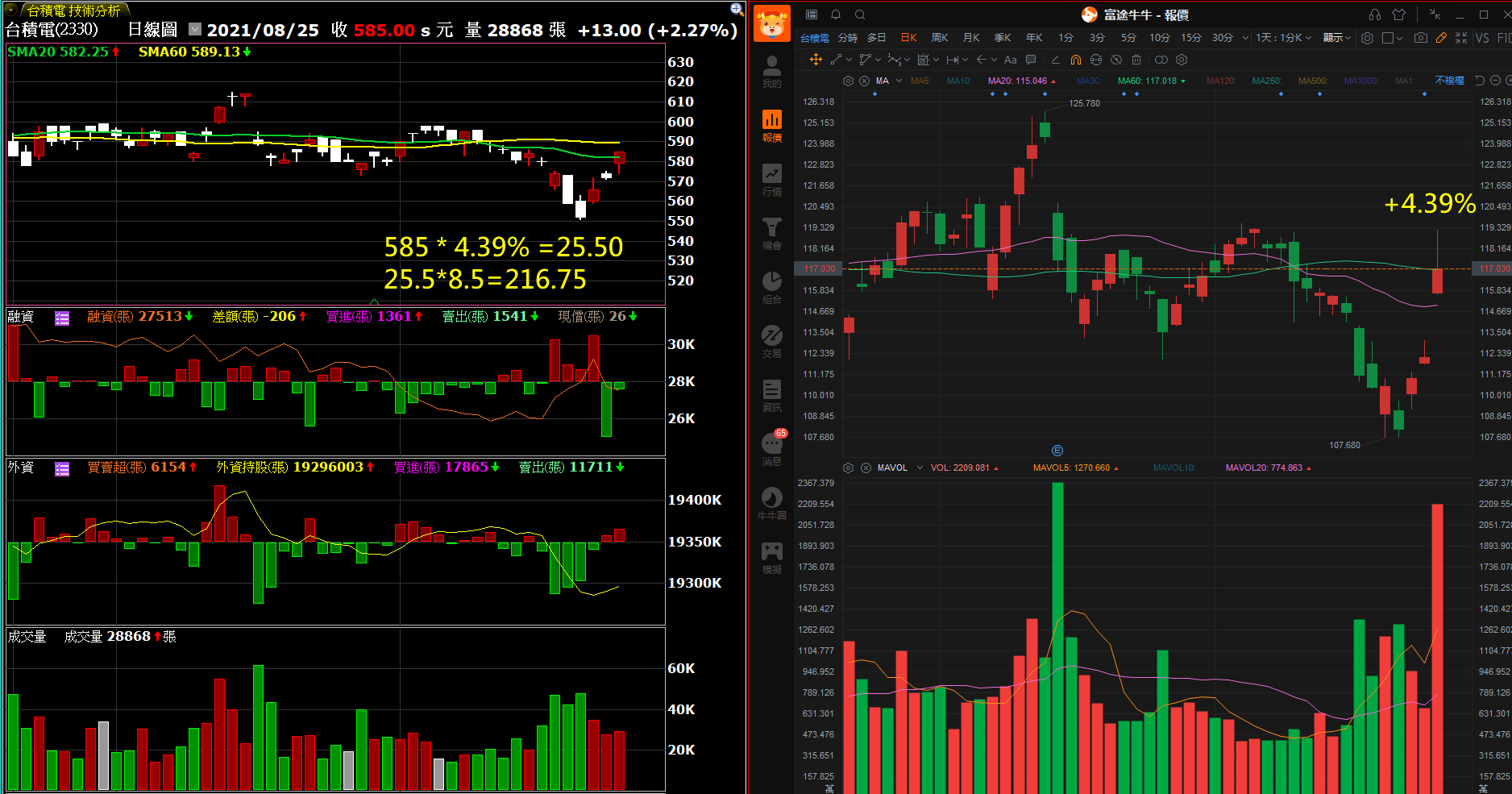This screenshot has width=1512, height=794.
Task: Click the undo arrow beside 不複權
Action: coord(1479,81)
